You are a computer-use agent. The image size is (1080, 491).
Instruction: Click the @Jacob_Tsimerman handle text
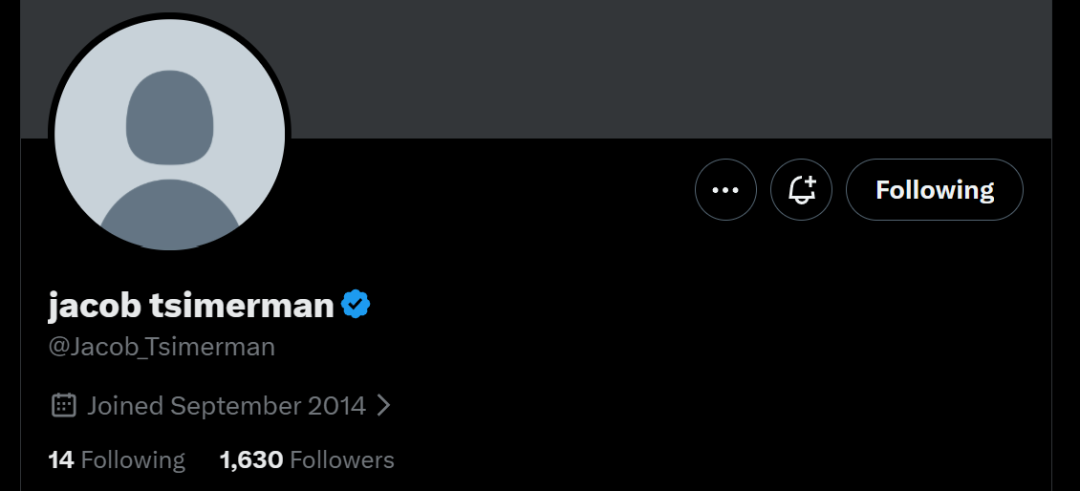[162, 346]
